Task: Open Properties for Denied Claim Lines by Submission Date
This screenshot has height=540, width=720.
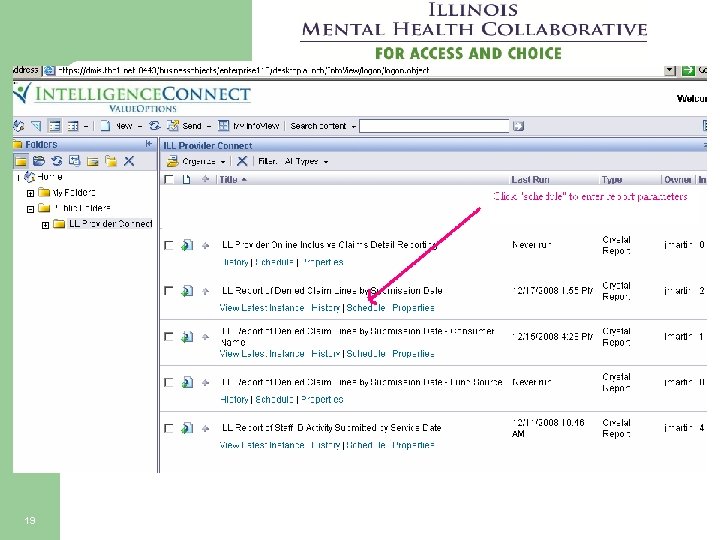Action: click(413, 308)
